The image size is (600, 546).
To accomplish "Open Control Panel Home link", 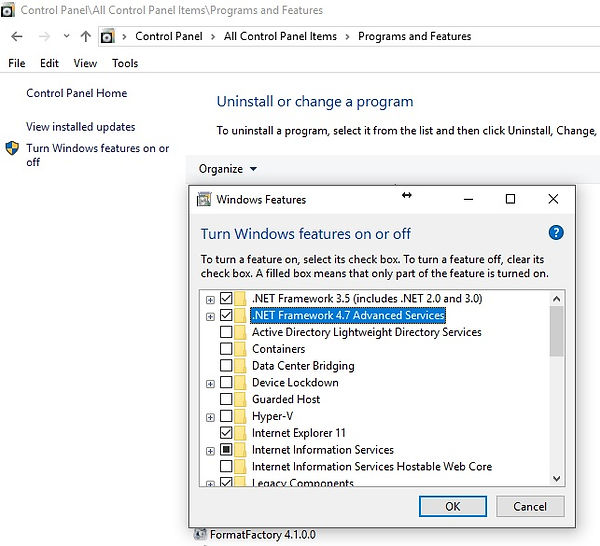I will point(77,93).
